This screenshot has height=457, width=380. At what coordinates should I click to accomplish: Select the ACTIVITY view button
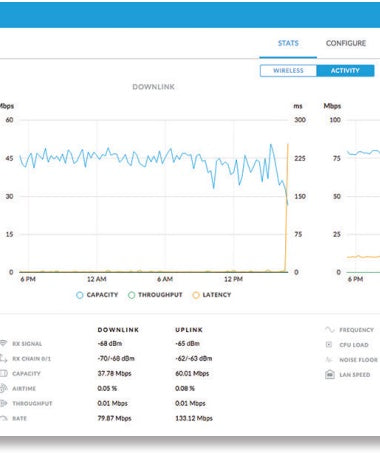345,71
